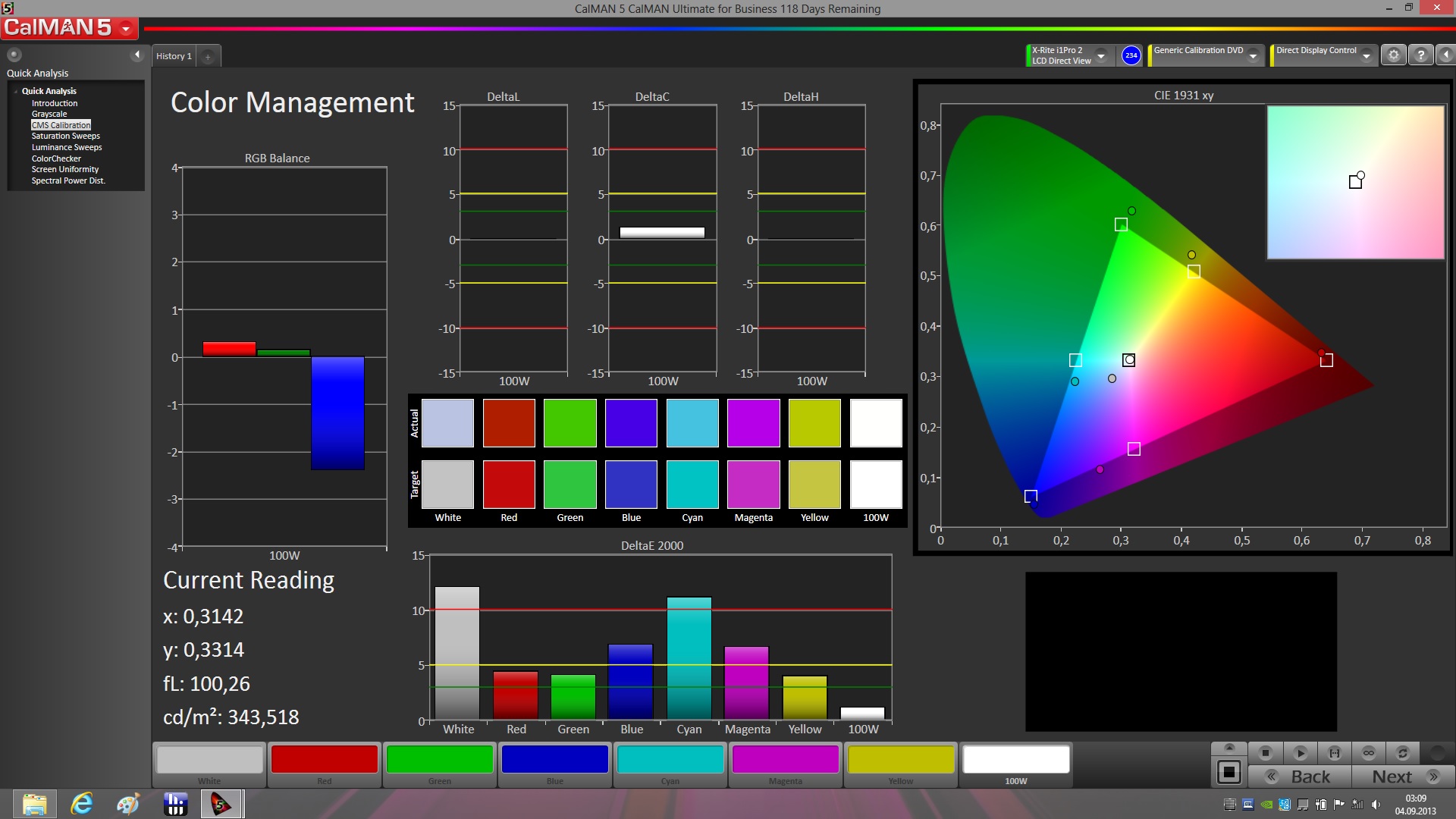
Task: Select Saturation Sweeps in the workflow list
Action: click(x=65, y=136)
